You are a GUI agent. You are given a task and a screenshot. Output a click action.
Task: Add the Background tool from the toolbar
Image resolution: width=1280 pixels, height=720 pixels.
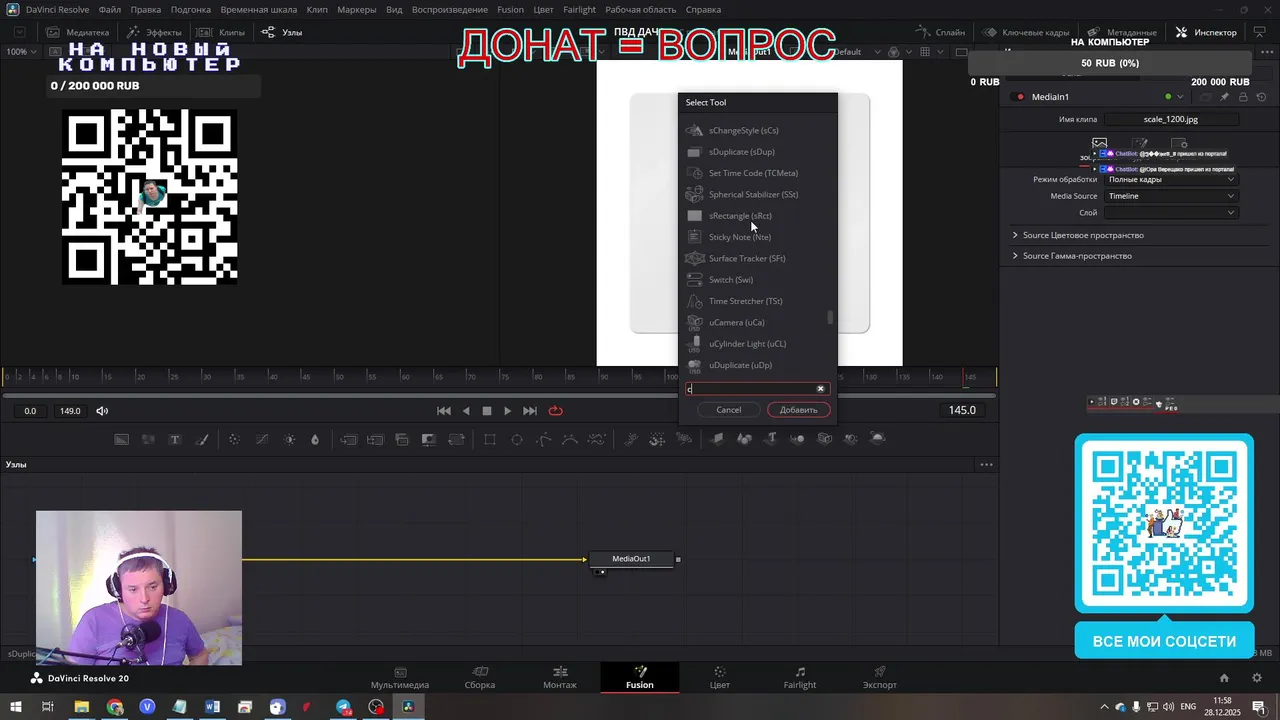[121, 439]
